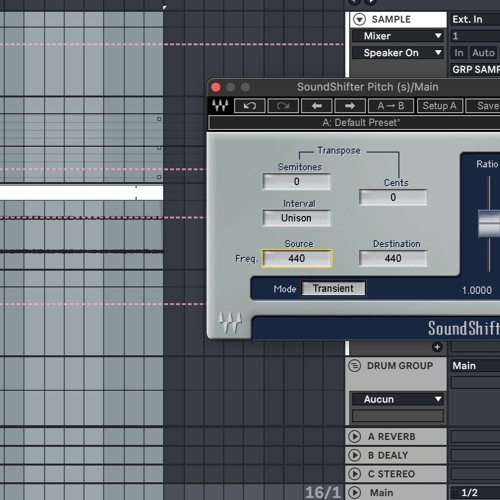Click the B DEALY return track button
The image size is (500, 500).
tap(354, 455)
